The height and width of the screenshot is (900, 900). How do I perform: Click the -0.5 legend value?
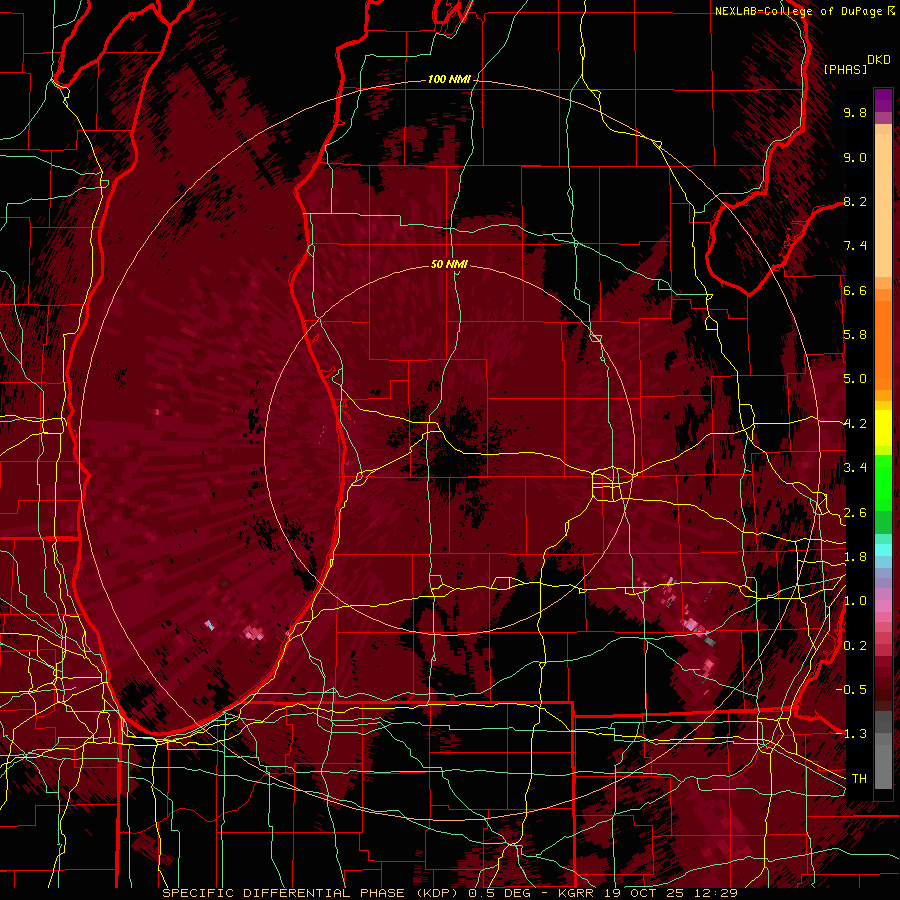coord(852,690)
